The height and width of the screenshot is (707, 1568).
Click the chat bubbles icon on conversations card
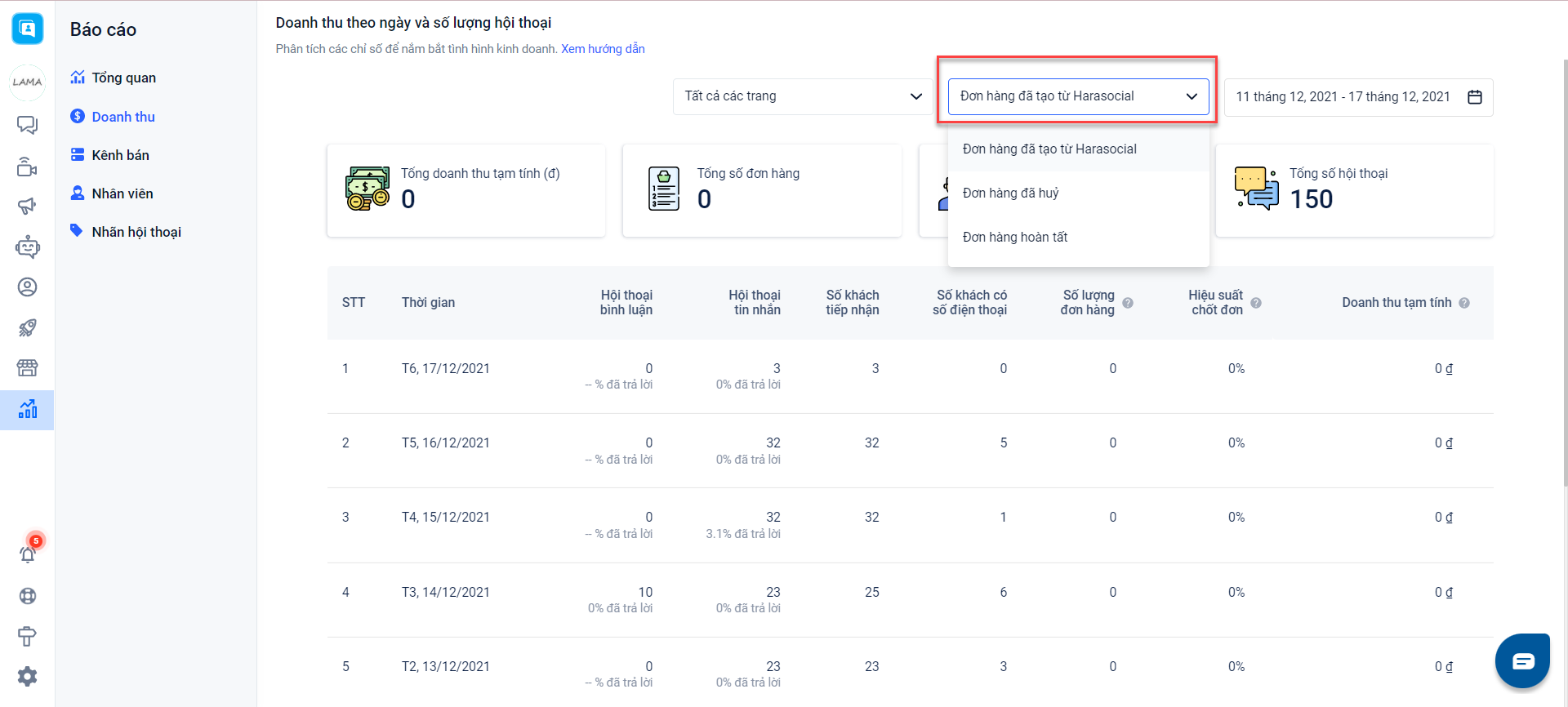pyautogui.click(x=1257, y=189)
